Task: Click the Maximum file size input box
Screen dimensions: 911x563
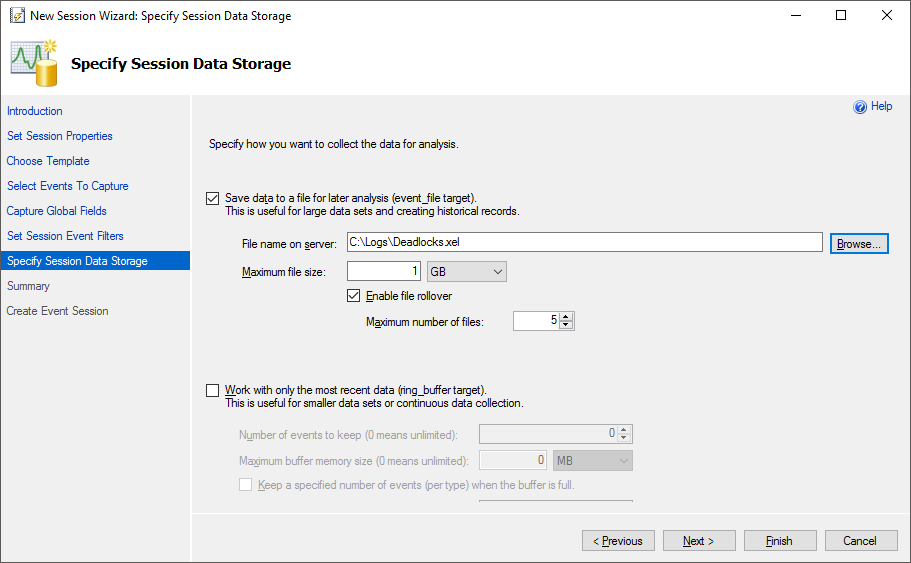Action: [x=383, y=271]
